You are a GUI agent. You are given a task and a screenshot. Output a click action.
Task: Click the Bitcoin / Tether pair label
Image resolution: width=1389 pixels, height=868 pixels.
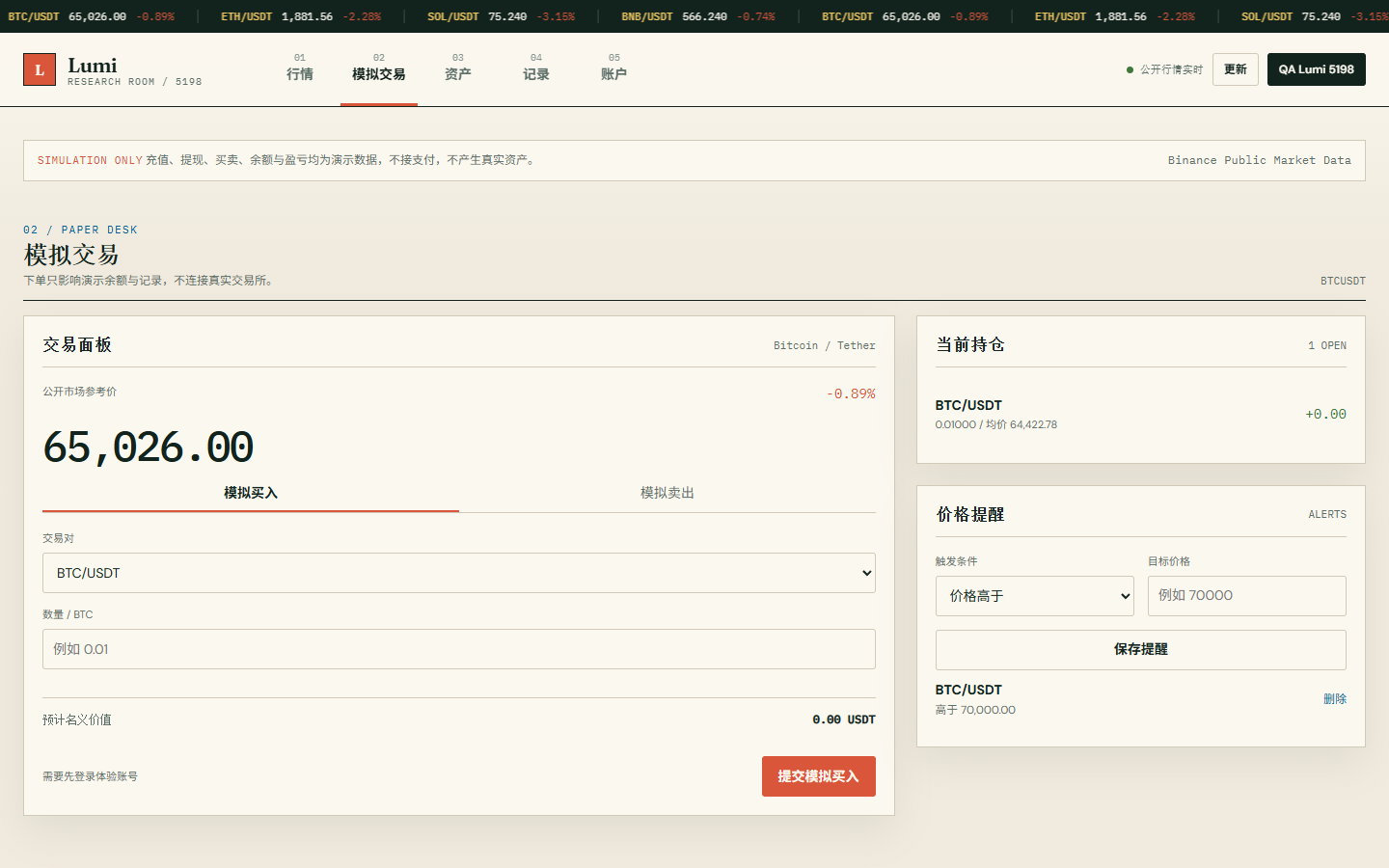(825, 345)
